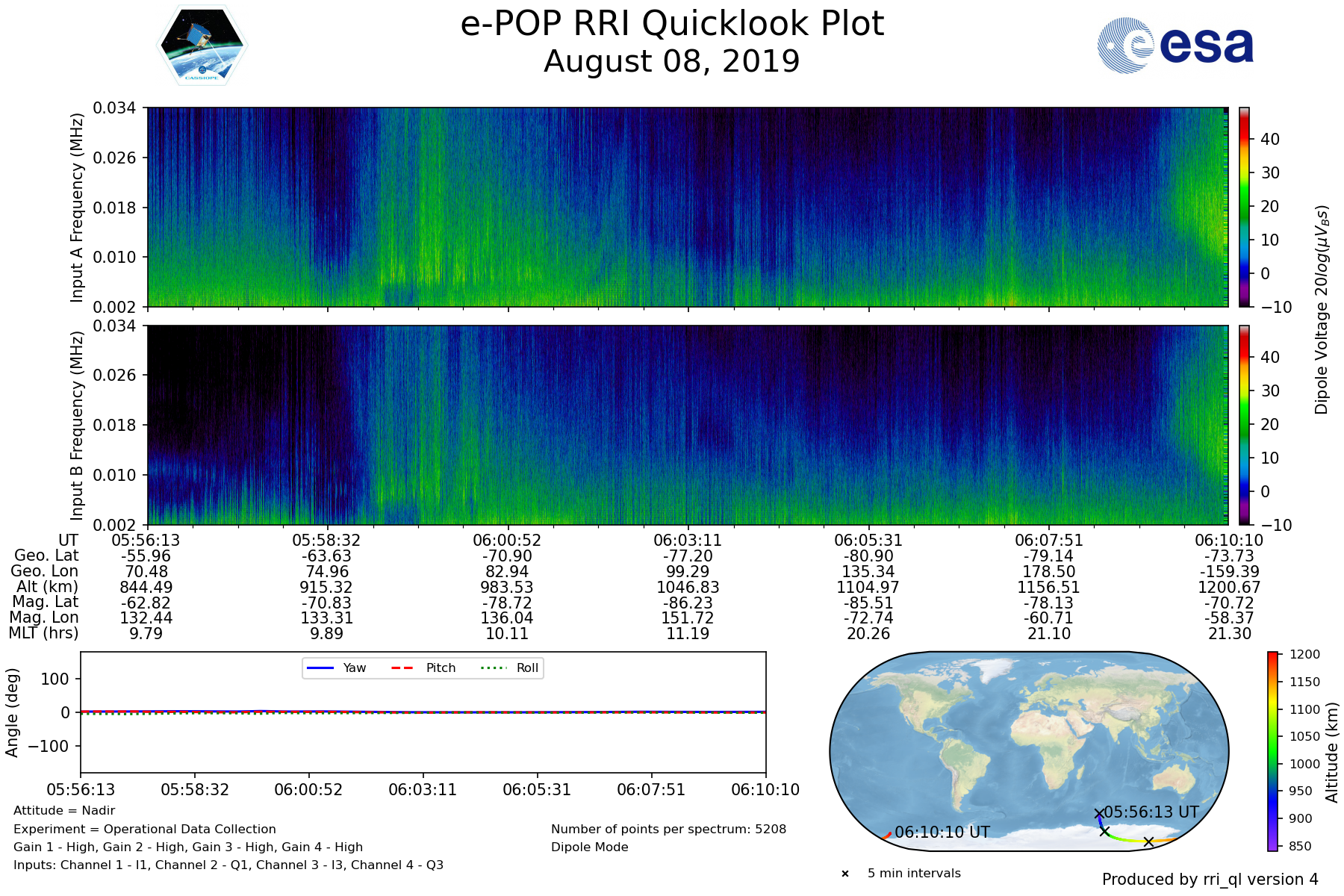Click the 'MLT (hrs)' row label

click(x=43, y=633)
